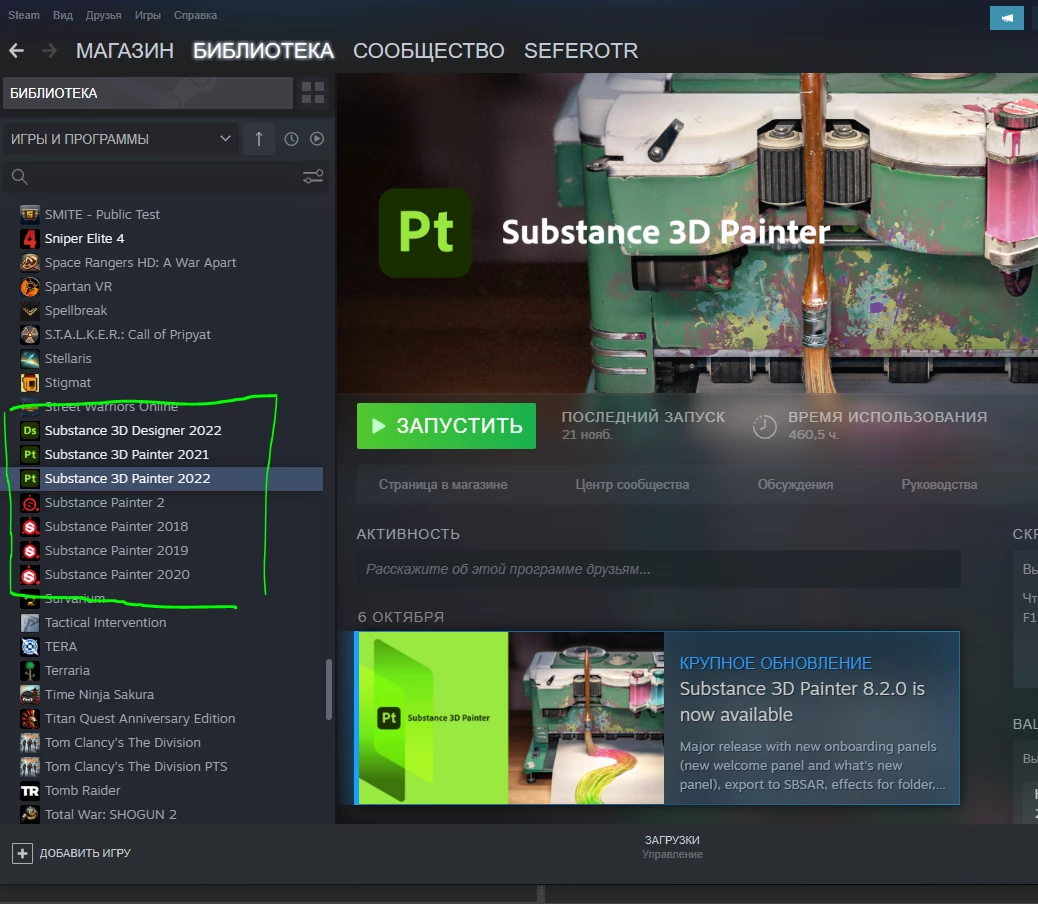1038x904 pixels.
Task: Select Substance 3D Designer 2022 Ds icon
Action: click(x=30, y=430)
